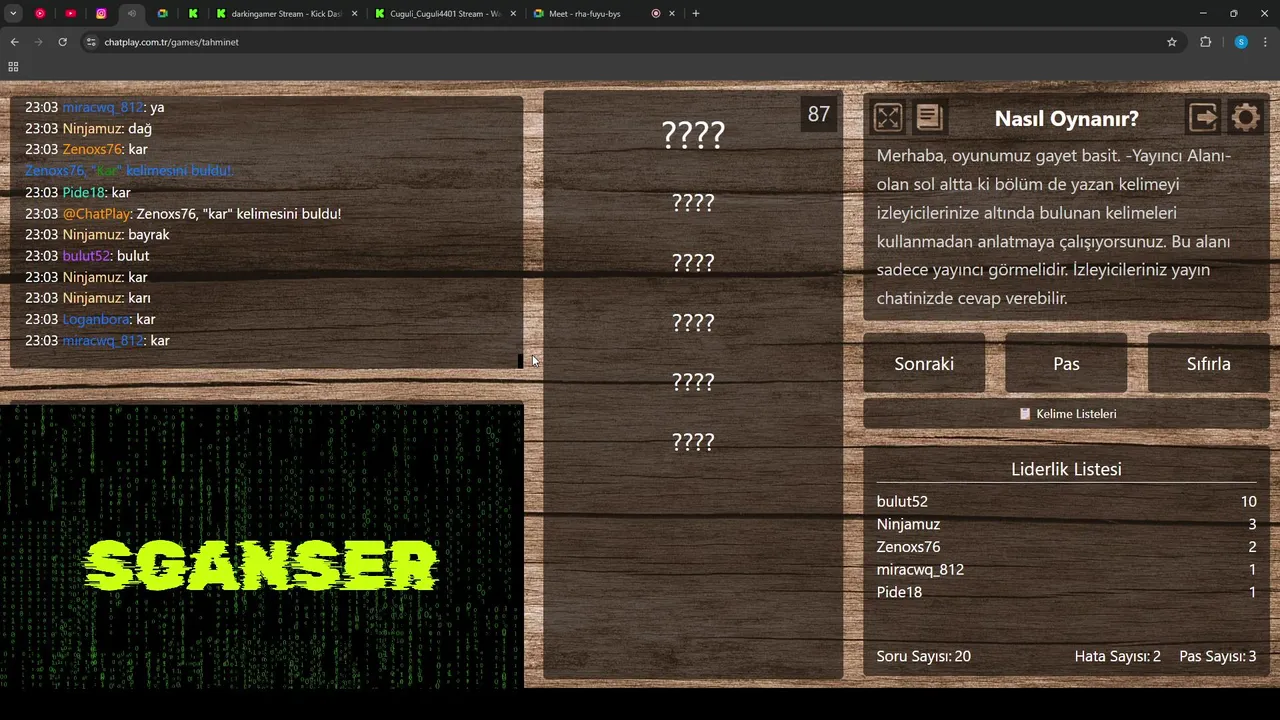The width and height of the screenshot is (1280, 720).
Task: Open a new browser tab
Action: 696,13
